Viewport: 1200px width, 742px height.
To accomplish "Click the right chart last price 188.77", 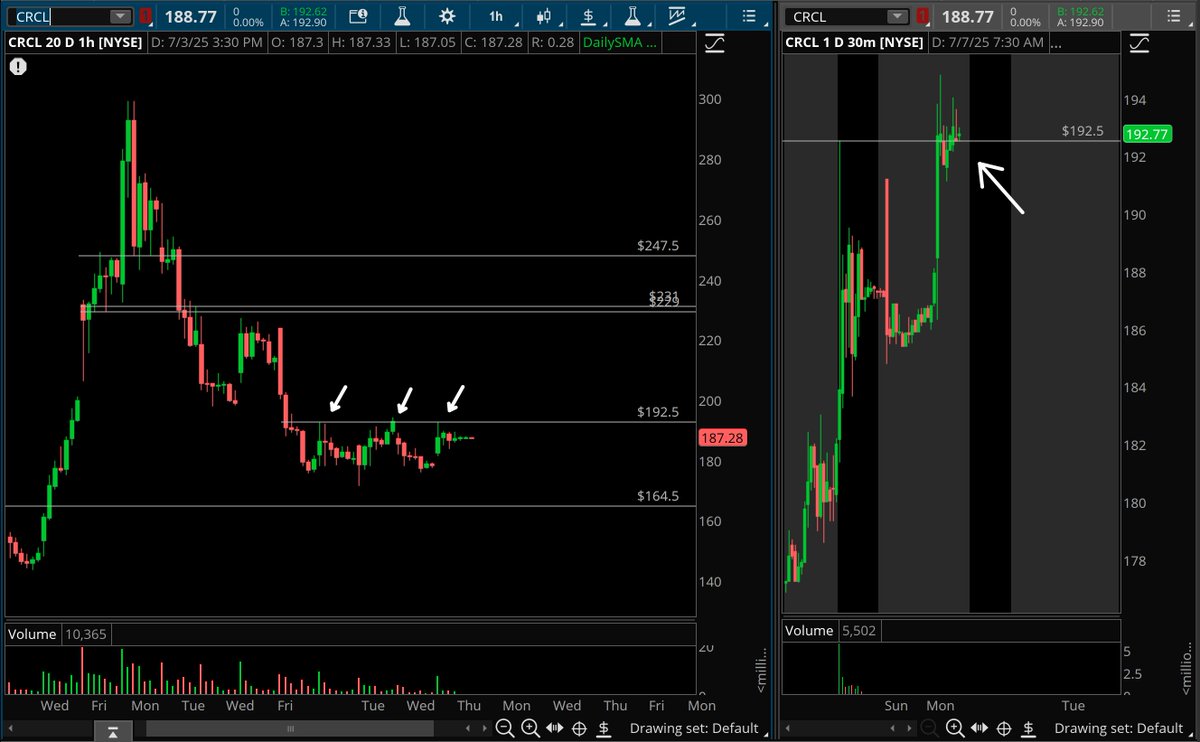I will [968, 16].
